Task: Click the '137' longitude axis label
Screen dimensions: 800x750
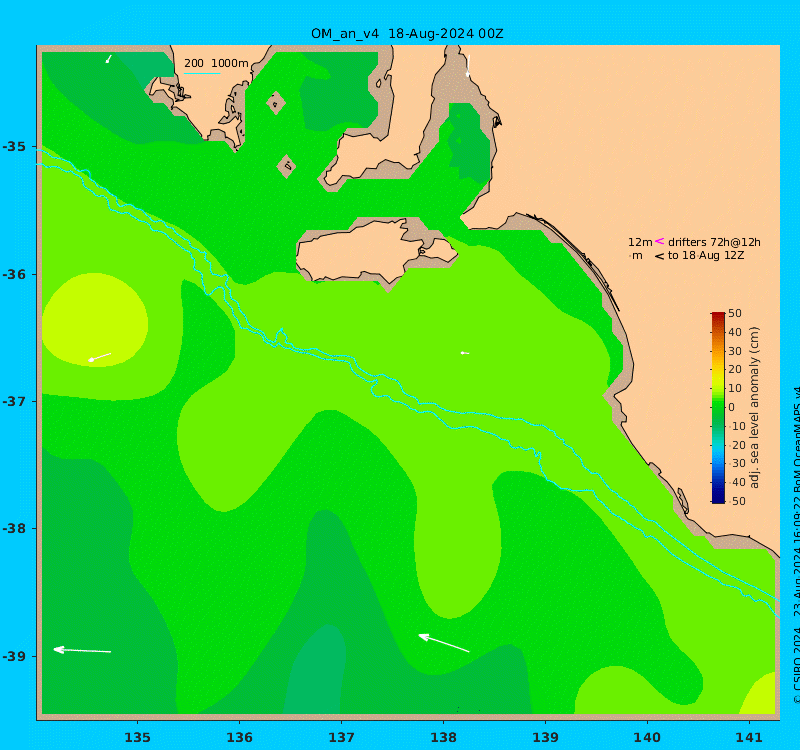Action: coord(341,737)
